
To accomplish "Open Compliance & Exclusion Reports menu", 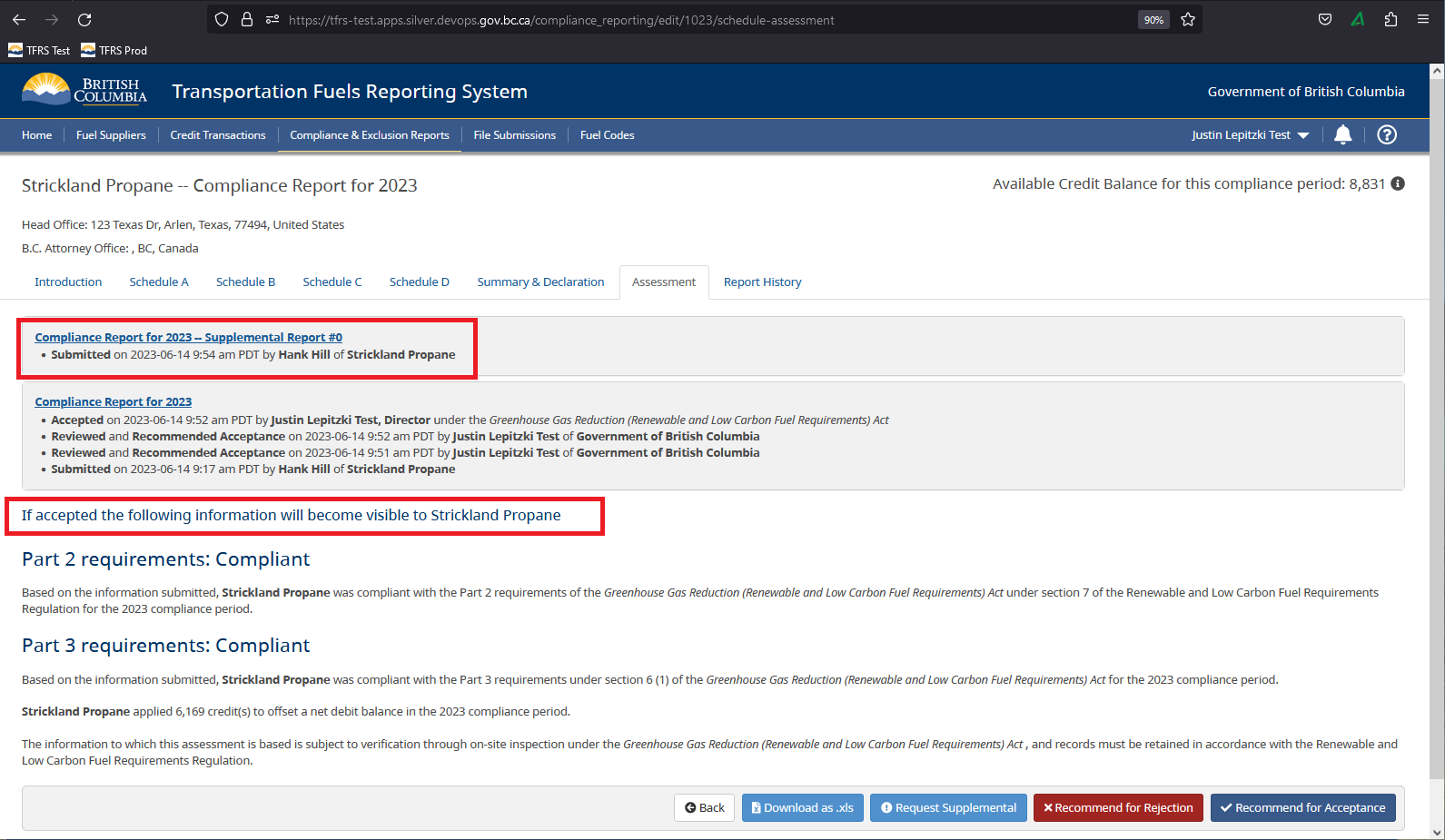I will tap(370, 134).
